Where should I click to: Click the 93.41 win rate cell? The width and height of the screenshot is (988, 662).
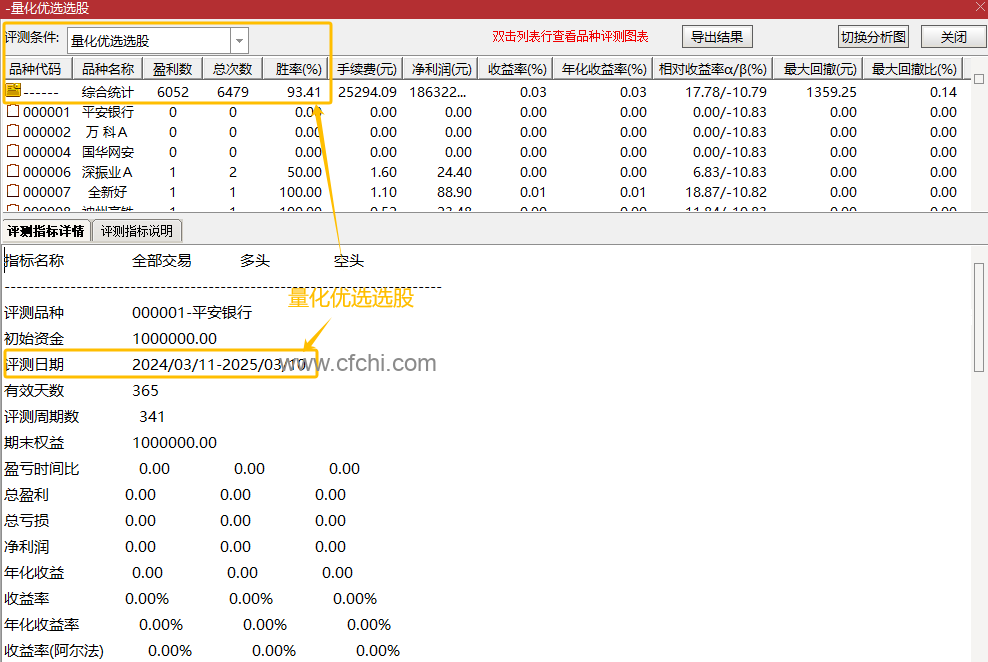[x=304, y=92]
